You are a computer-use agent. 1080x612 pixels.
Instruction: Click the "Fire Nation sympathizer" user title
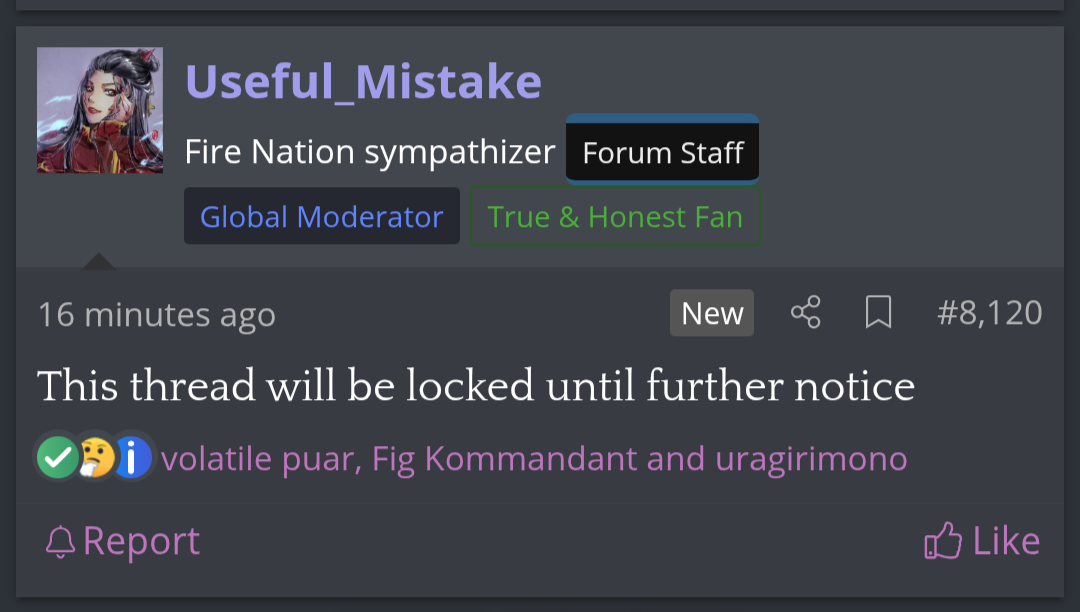tap(369, 152)
